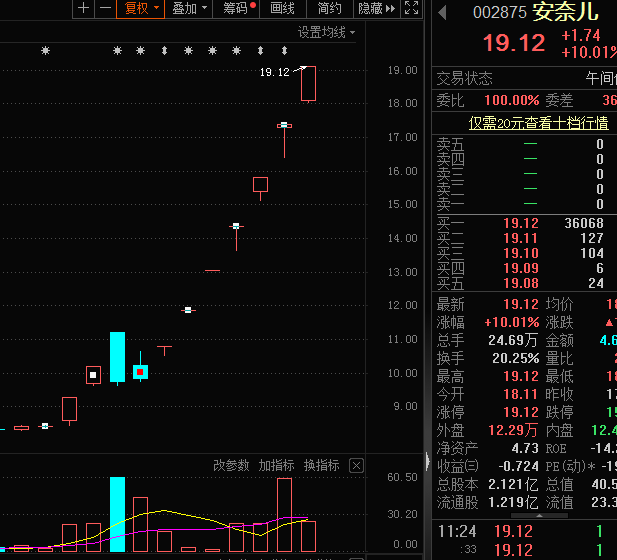
Task: Expand trade list with small up arrow
Action: coord(539,516)
